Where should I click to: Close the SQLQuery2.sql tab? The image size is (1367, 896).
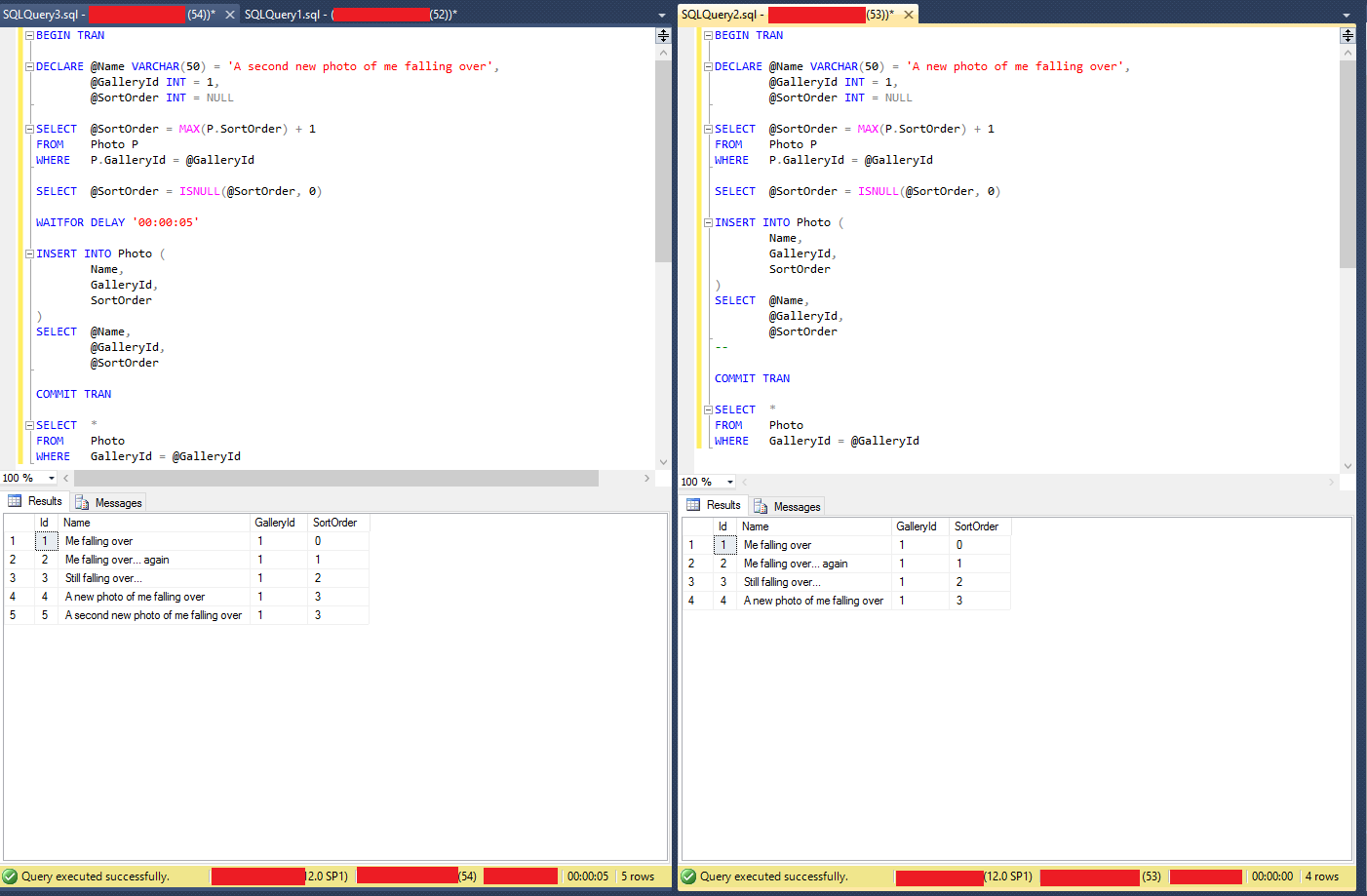[x=909, y=15]
